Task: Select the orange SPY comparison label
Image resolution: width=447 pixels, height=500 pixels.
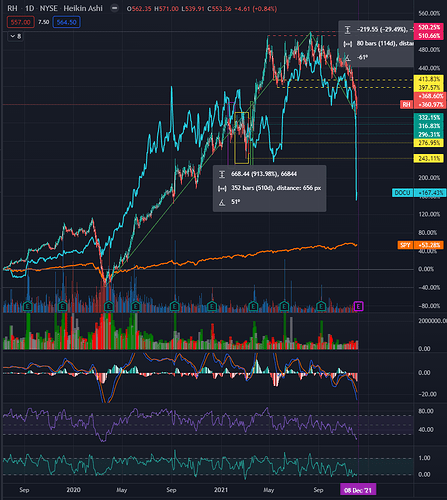Action: (x=405, y=245)
